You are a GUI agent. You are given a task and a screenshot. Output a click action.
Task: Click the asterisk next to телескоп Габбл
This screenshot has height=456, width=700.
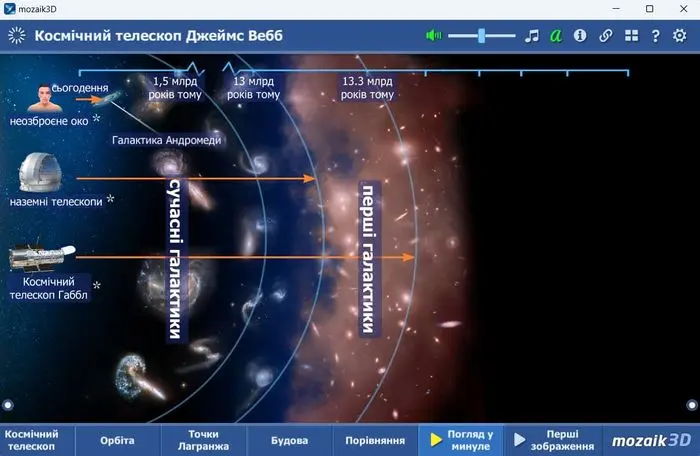tap(96, 285)
